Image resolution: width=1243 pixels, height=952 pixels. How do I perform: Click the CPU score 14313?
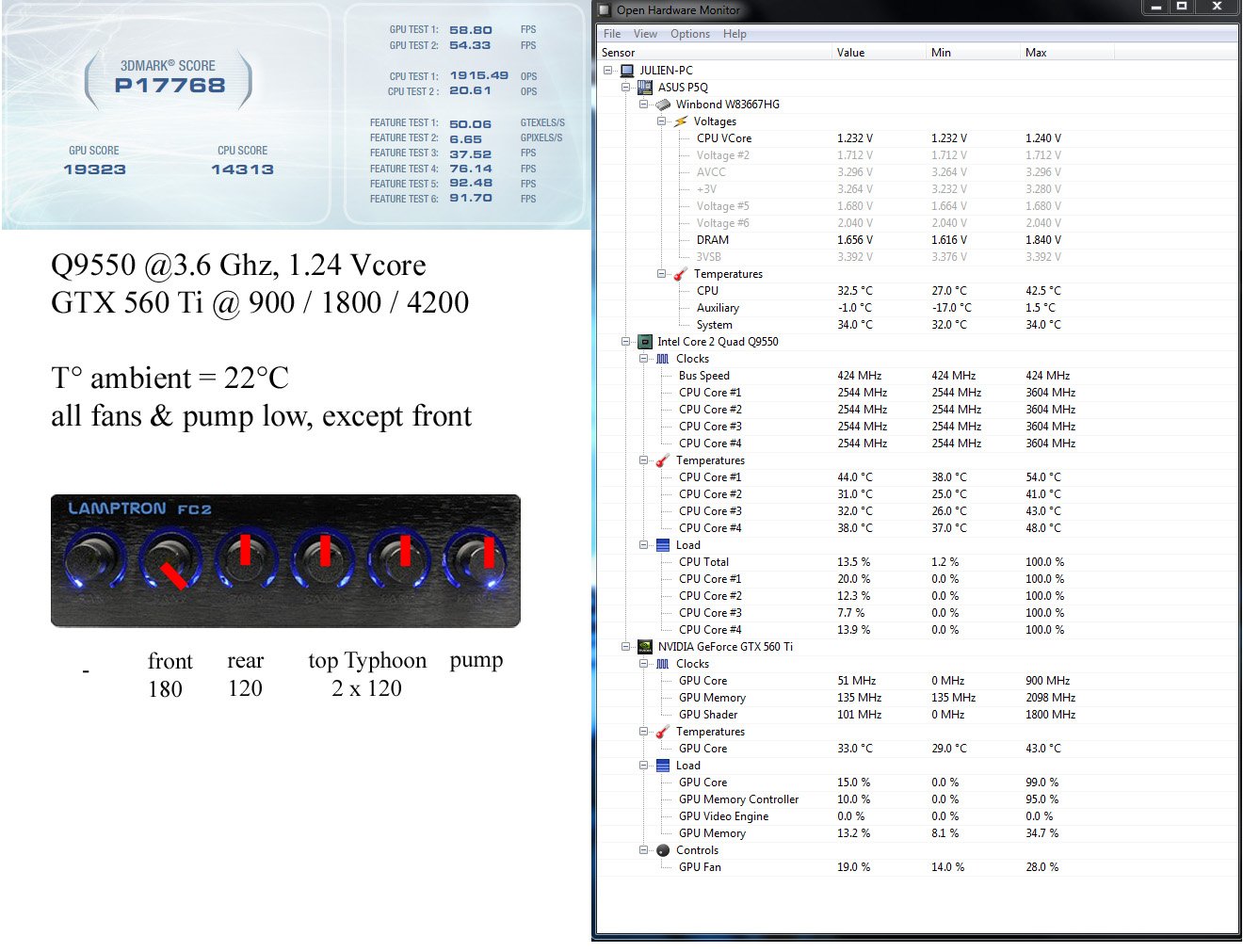(x=242, y=169)
